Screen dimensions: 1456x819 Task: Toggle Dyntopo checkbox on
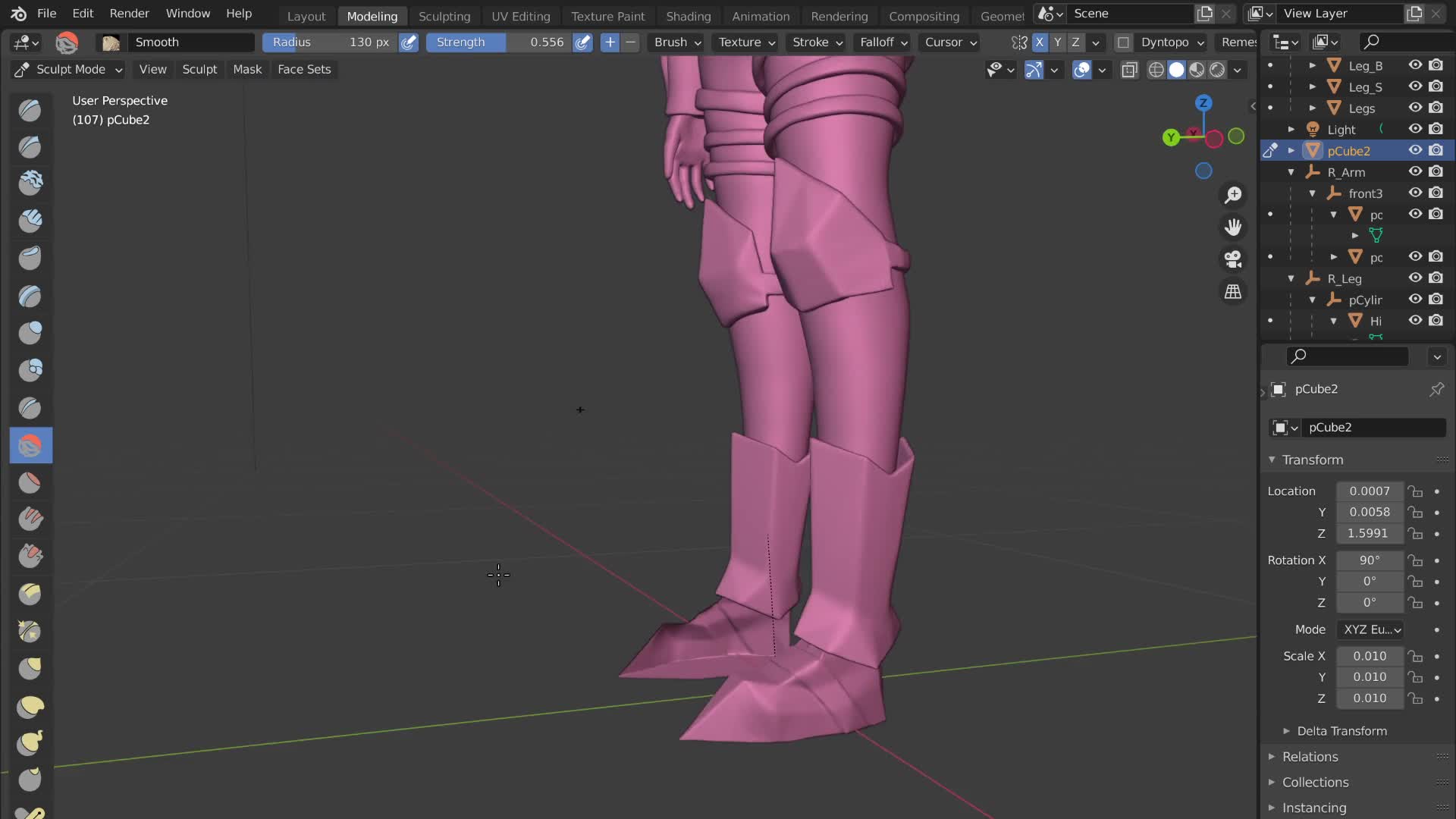point(1123,42)
